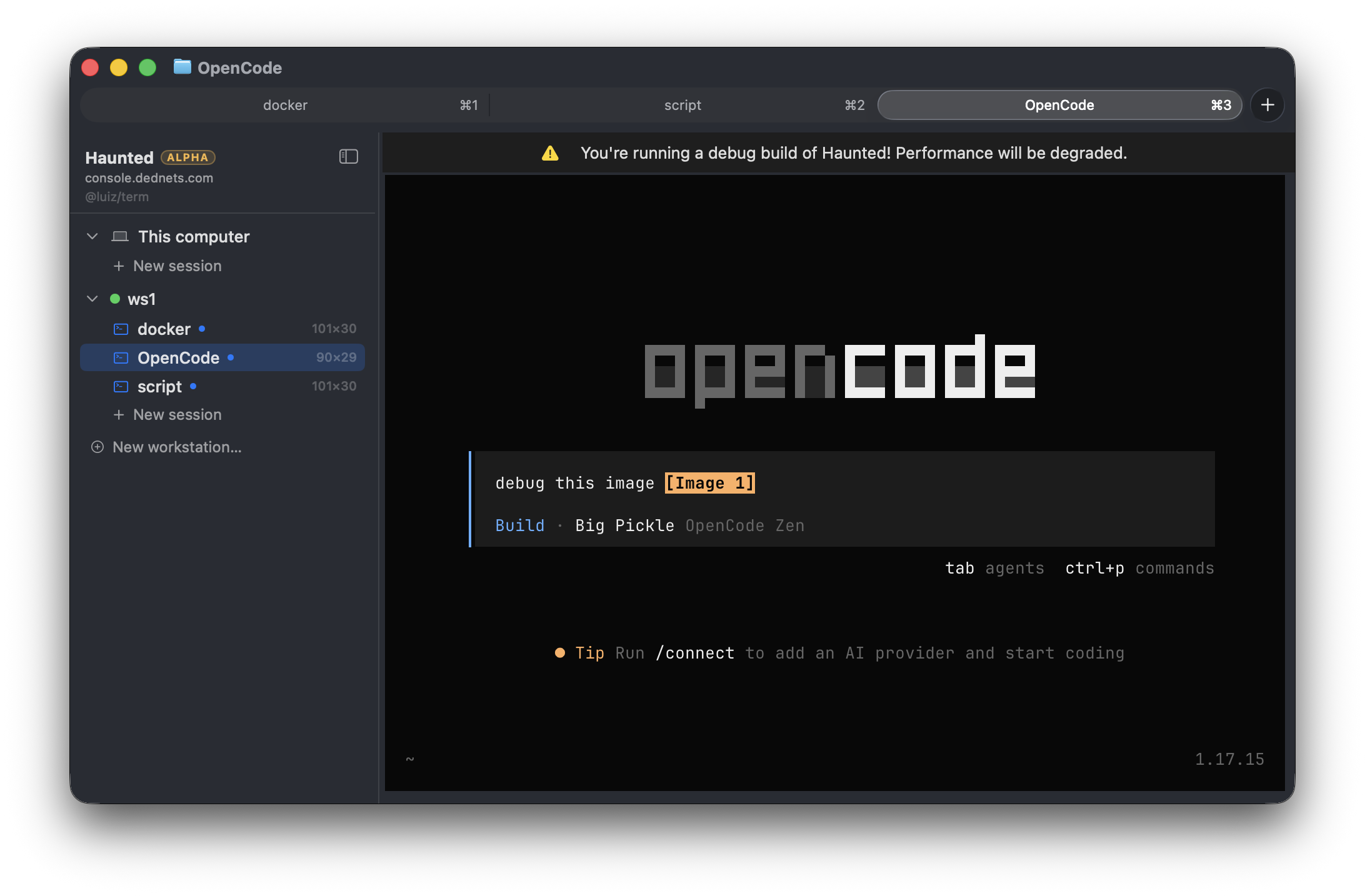Open a new tab with plus button
This screenshot has width=1365, height=896.
[x=1267, y=105]
